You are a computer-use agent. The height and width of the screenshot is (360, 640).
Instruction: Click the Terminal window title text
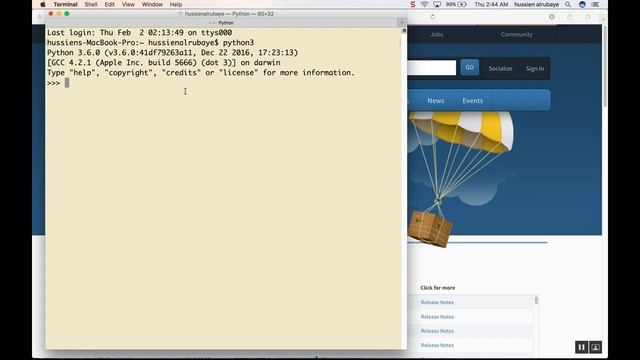(229, 14)
